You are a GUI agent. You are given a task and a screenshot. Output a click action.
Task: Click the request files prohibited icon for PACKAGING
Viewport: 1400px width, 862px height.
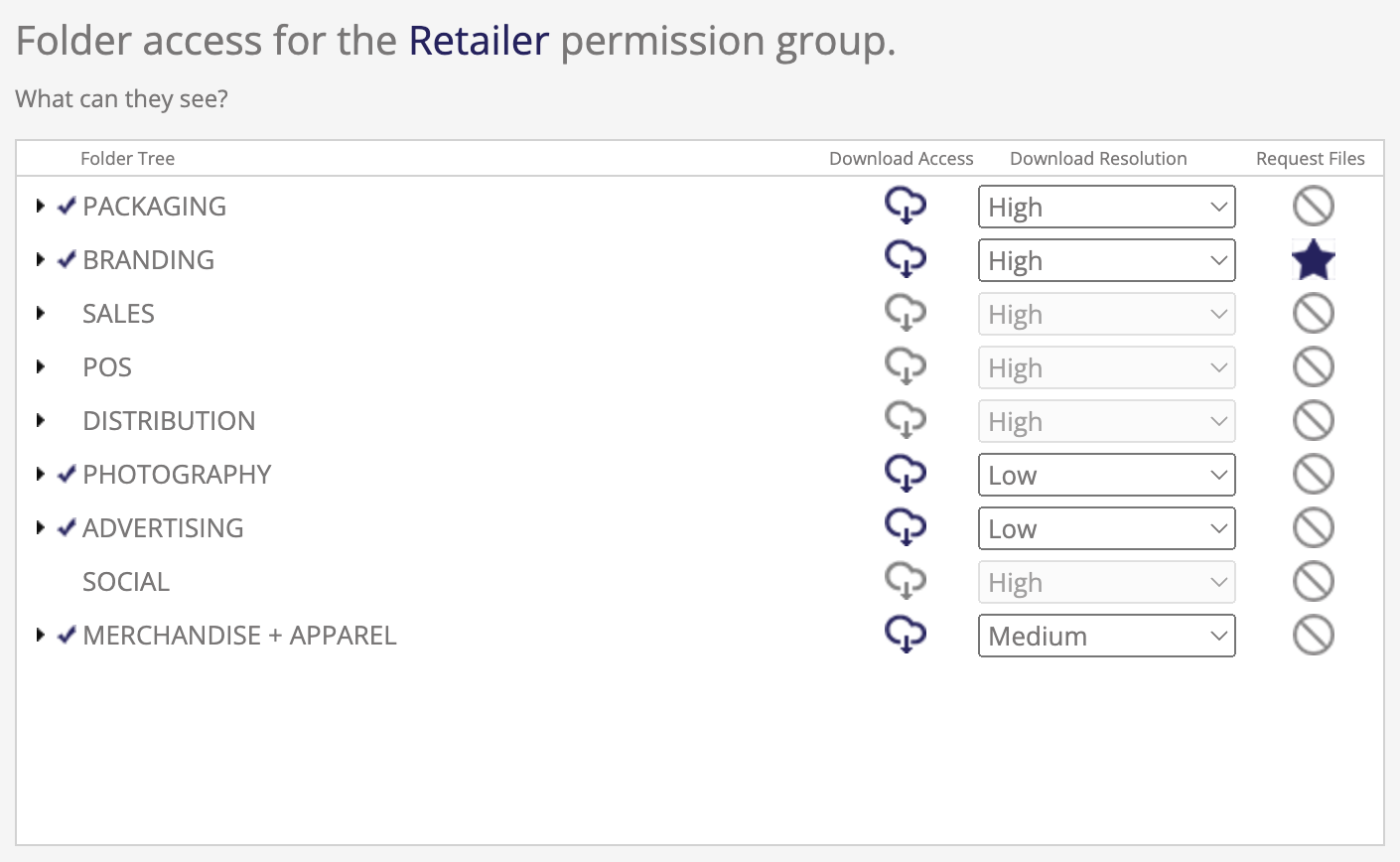[x=1313, y=207]
